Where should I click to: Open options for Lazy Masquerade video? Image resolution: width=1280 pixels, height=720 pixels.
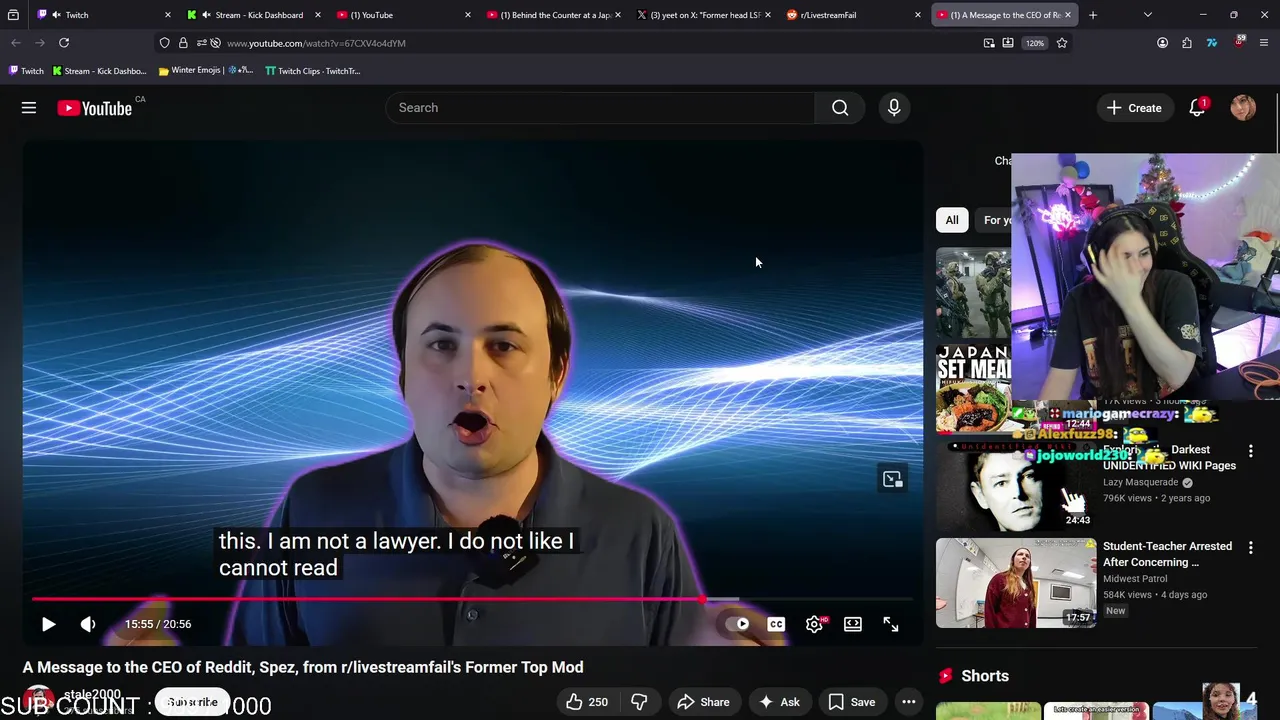pyautogui.click(x=1250, y=451)
